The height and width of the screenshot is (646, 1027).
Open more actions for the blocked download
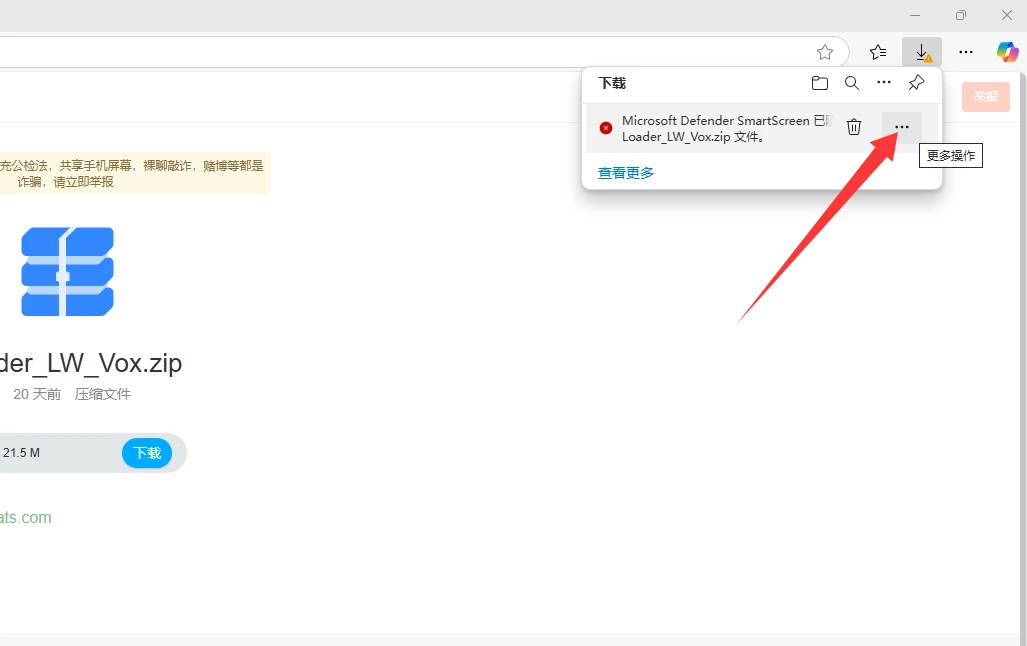(x=901, y=127)
